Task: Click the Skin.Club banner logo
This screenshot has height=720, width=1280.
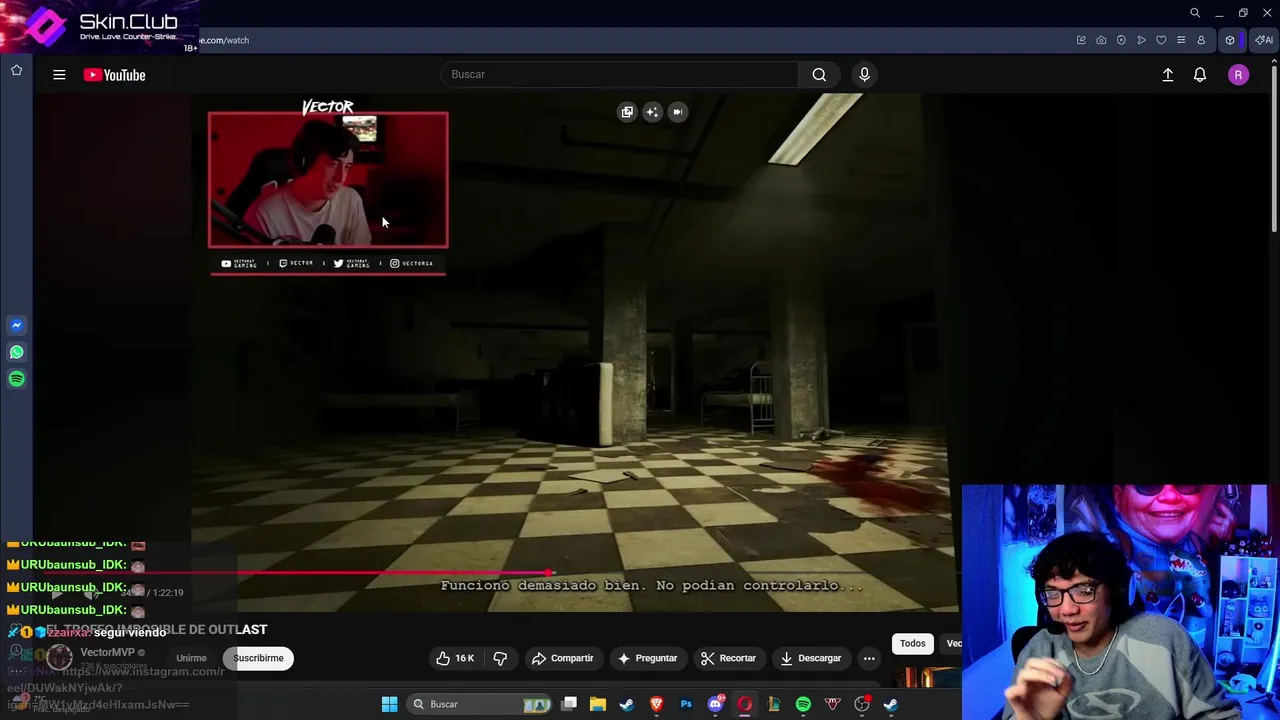Action: 100,27
